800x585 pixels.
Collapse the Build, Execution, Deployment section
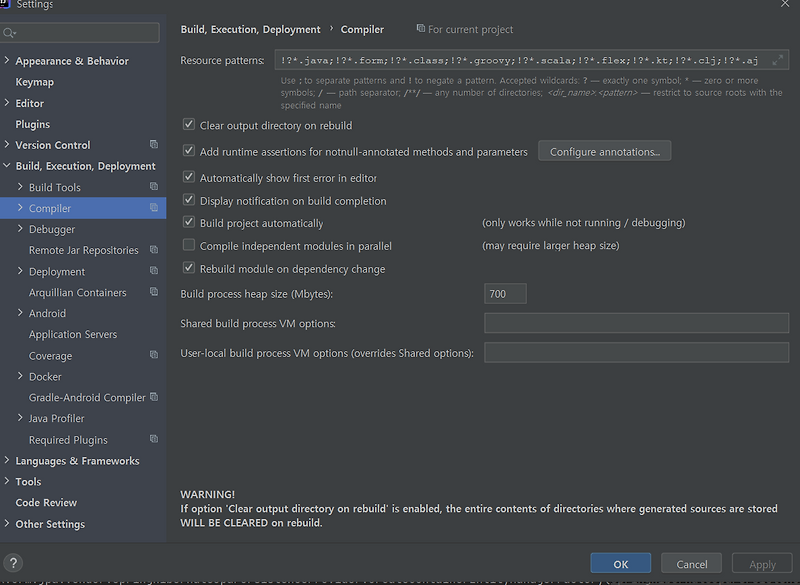click(x=7, y=165)
